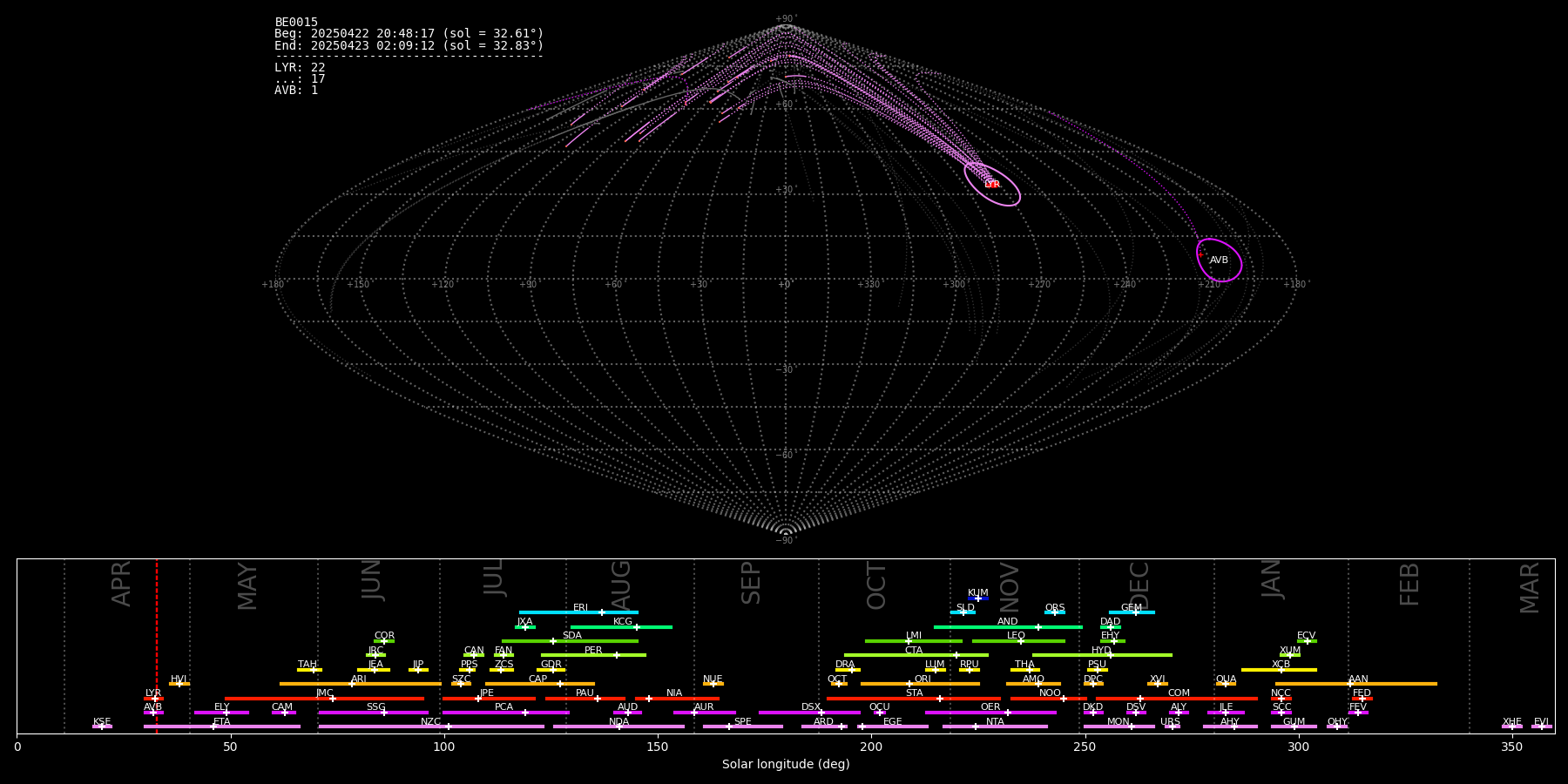This screenshot has height=784, width=1568.
Task: Click the PCA shower label in timeline
Action: 504,707
